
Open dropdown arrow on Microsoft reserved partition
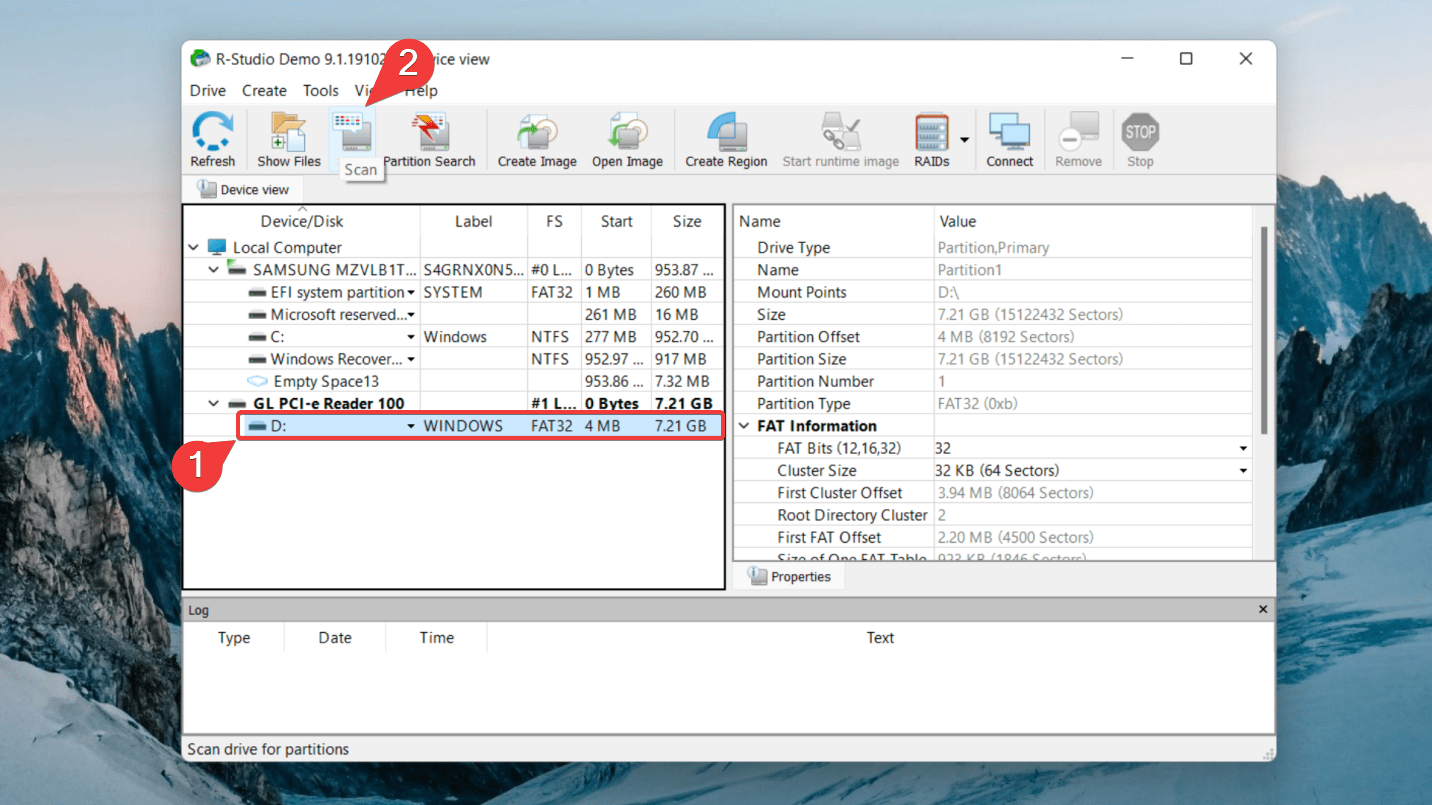click(411, 314)
